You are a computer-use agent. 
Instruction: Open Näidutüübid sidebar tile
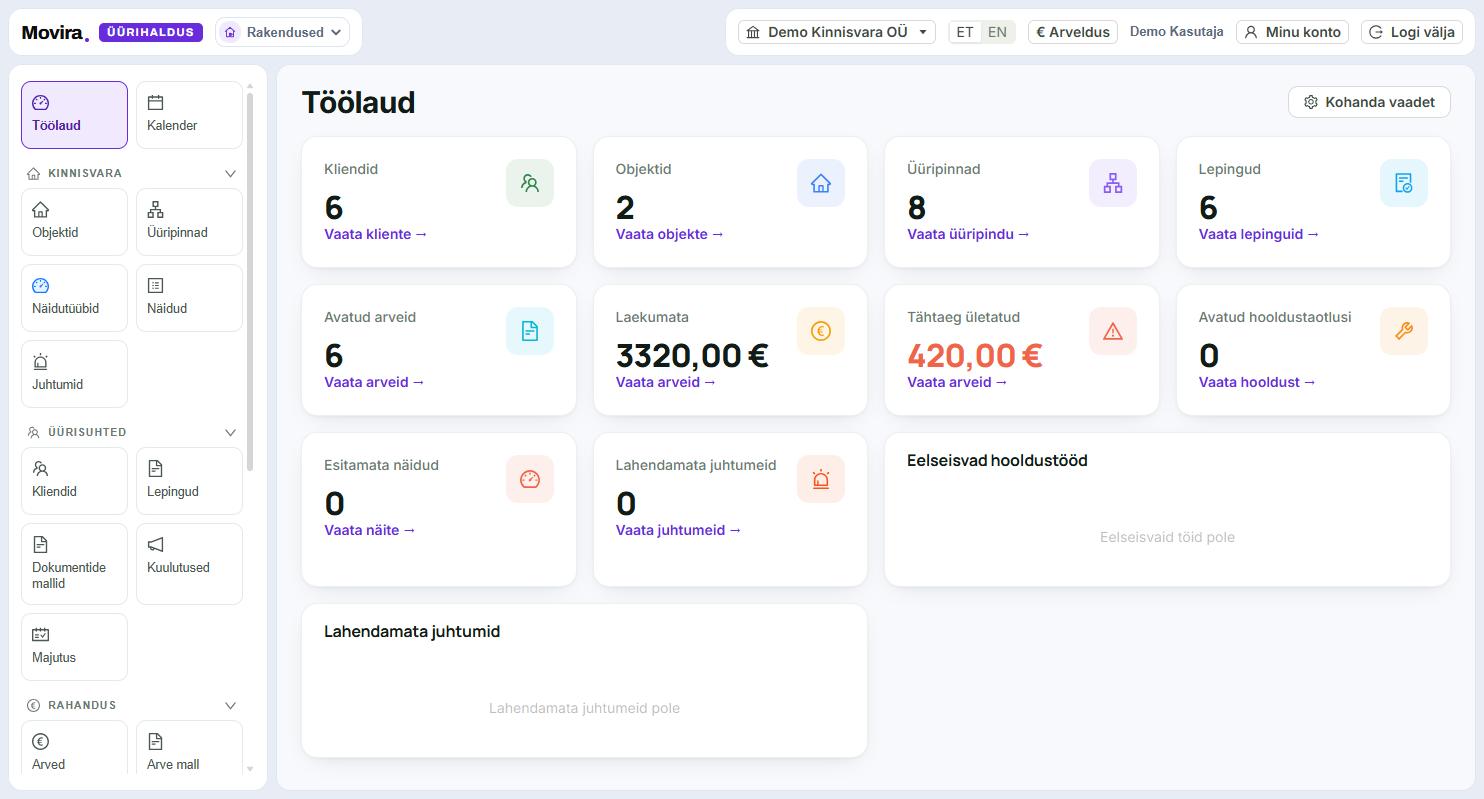pos(74,298)
